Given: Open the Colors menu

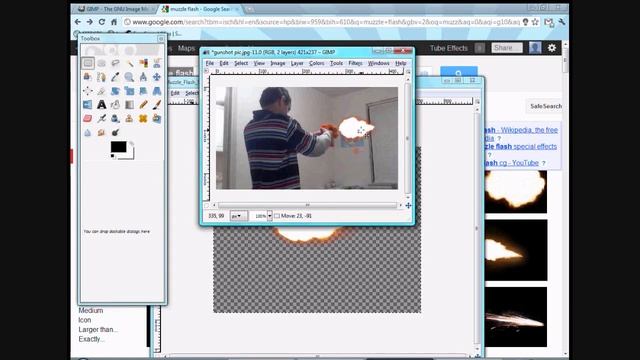Looking at the screenshot, I should point(316,63).
